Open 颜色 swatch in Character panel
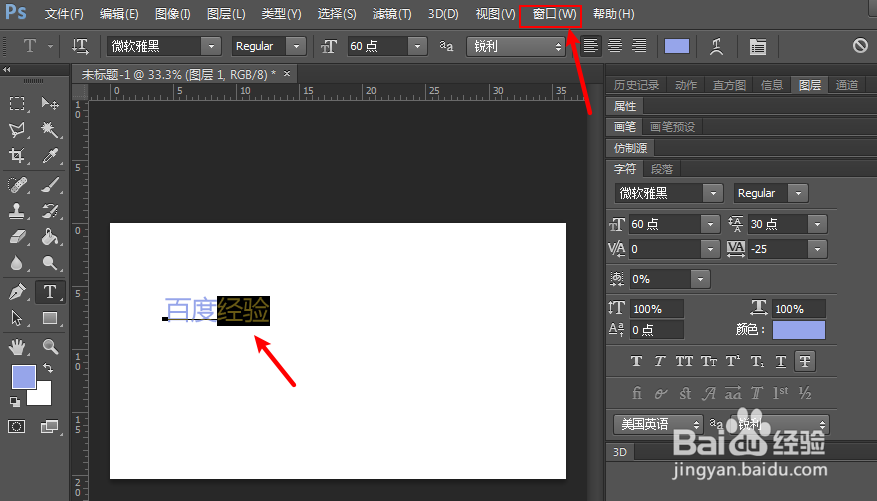877x501 pixels. [x=799, y=330]
